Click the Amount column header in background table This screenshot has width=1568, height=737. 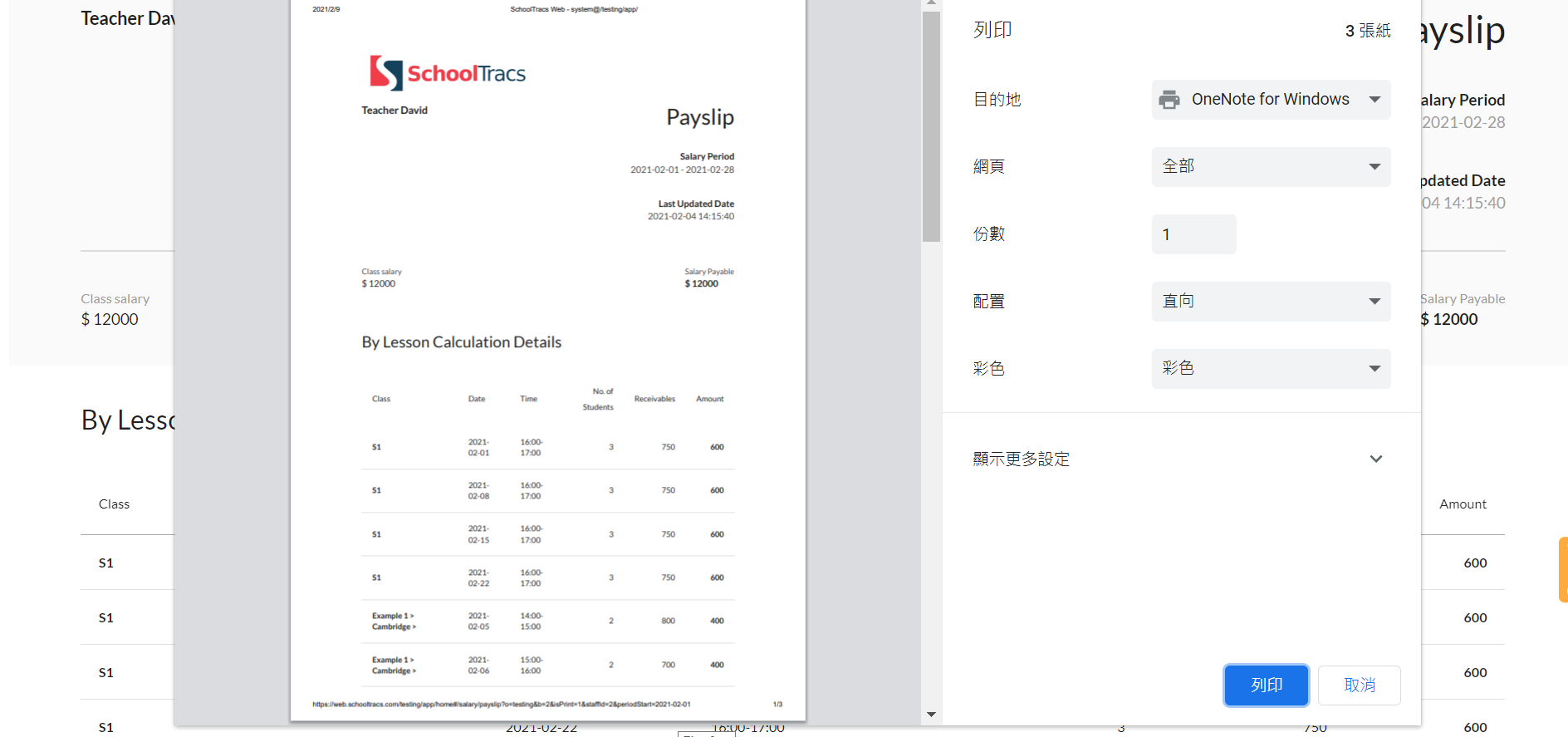point(1462,504)
